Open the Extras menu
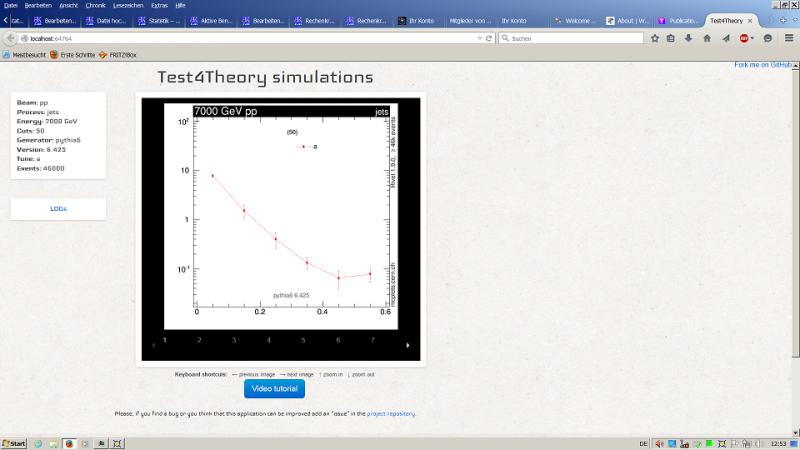The height and width of the screenshot is (450, 800). coord(159,5)
